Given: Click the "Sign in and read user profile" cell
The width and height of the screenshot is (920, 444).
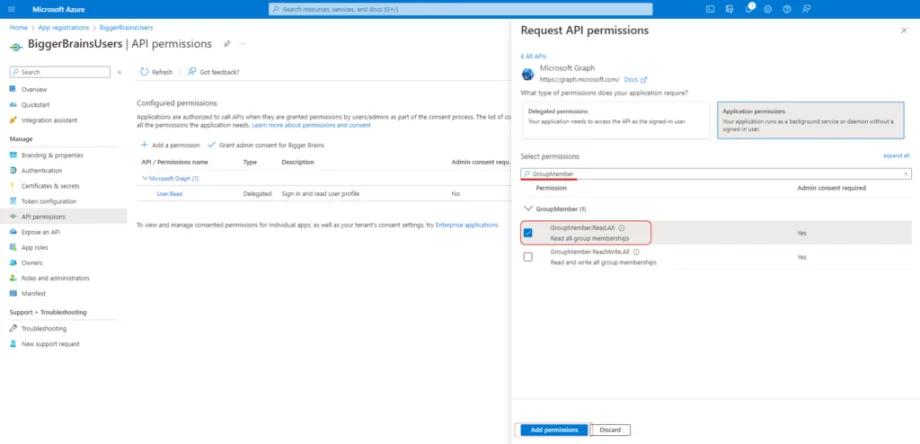Looking at the screenshot, I should click(x=320, y=194).
